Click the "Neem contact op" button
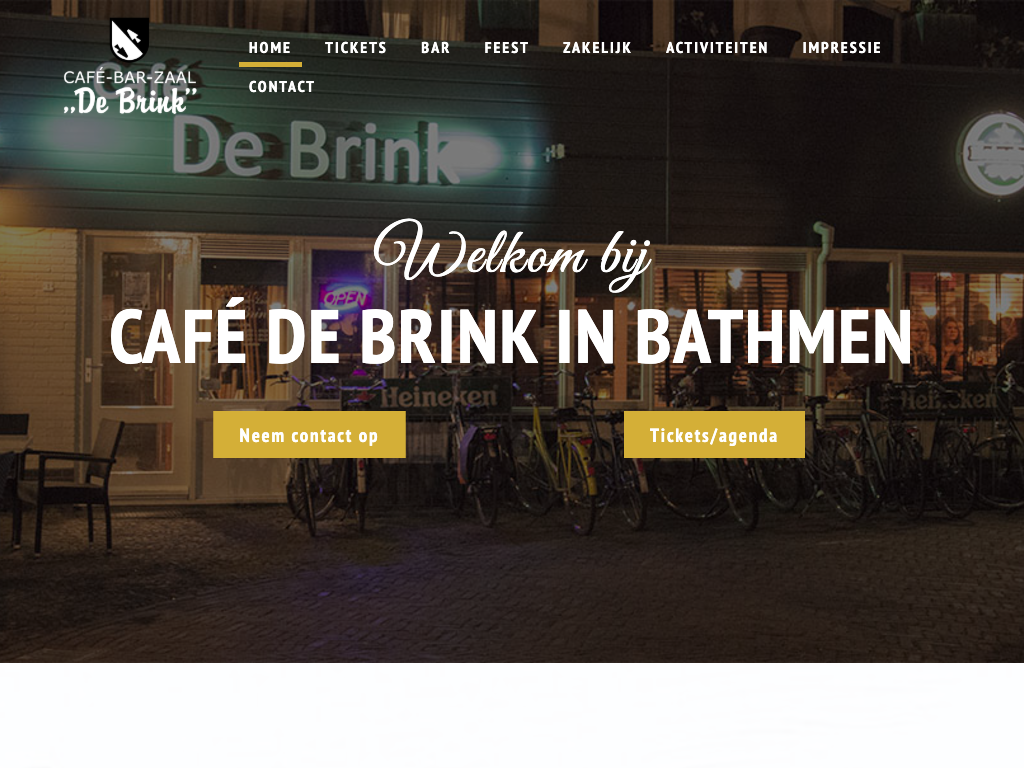The height and width of the screenshot is (768, 1024). coord(309,435)
